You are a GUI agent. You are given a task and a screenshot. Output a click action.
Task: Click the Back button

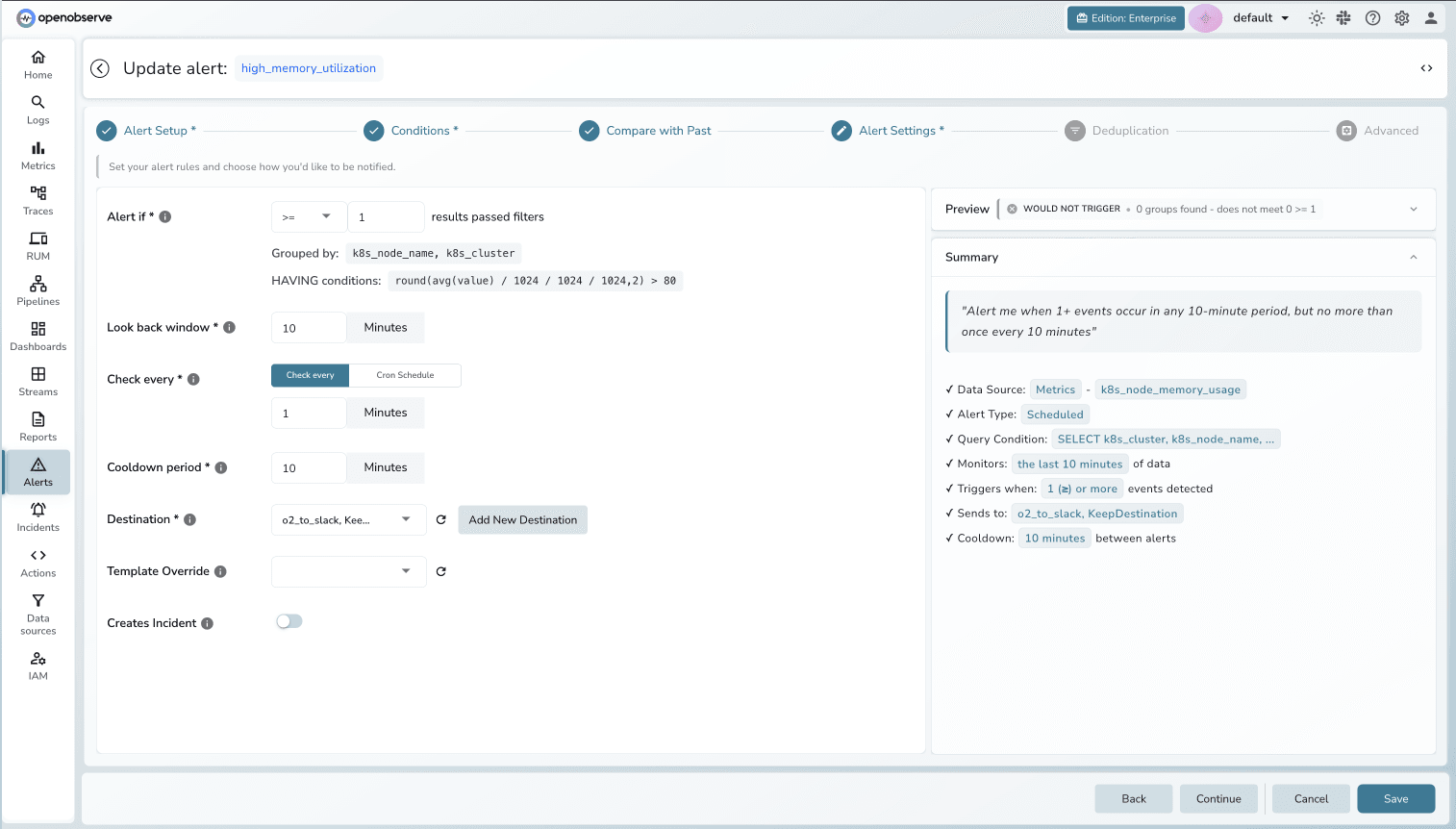click(x=1134, y=799)
